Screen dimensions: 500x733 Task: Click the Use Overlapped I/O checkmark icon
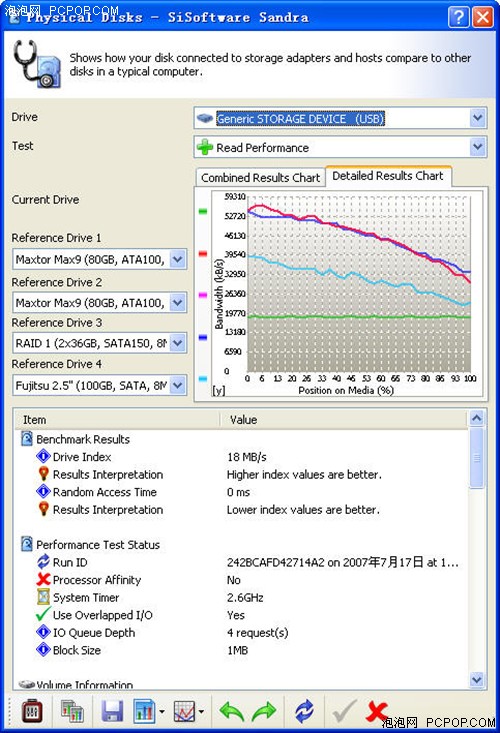click(x=43, y=614)
